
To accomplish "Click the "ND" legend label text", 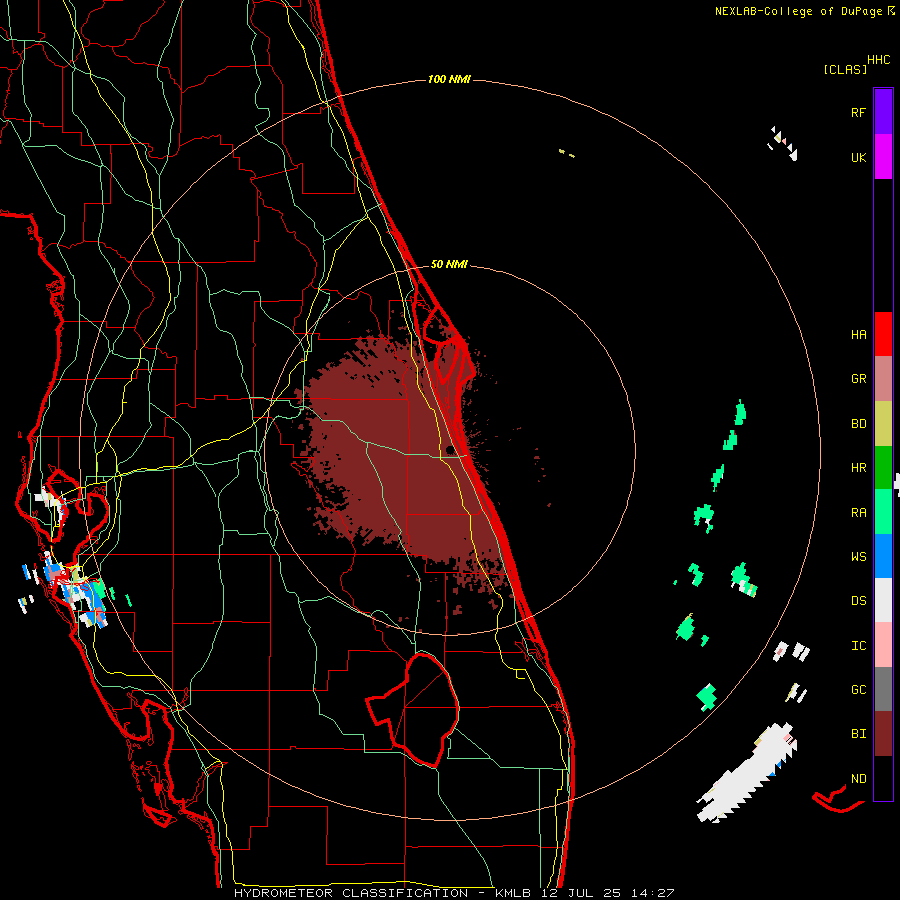I will [x=858, y=779].
